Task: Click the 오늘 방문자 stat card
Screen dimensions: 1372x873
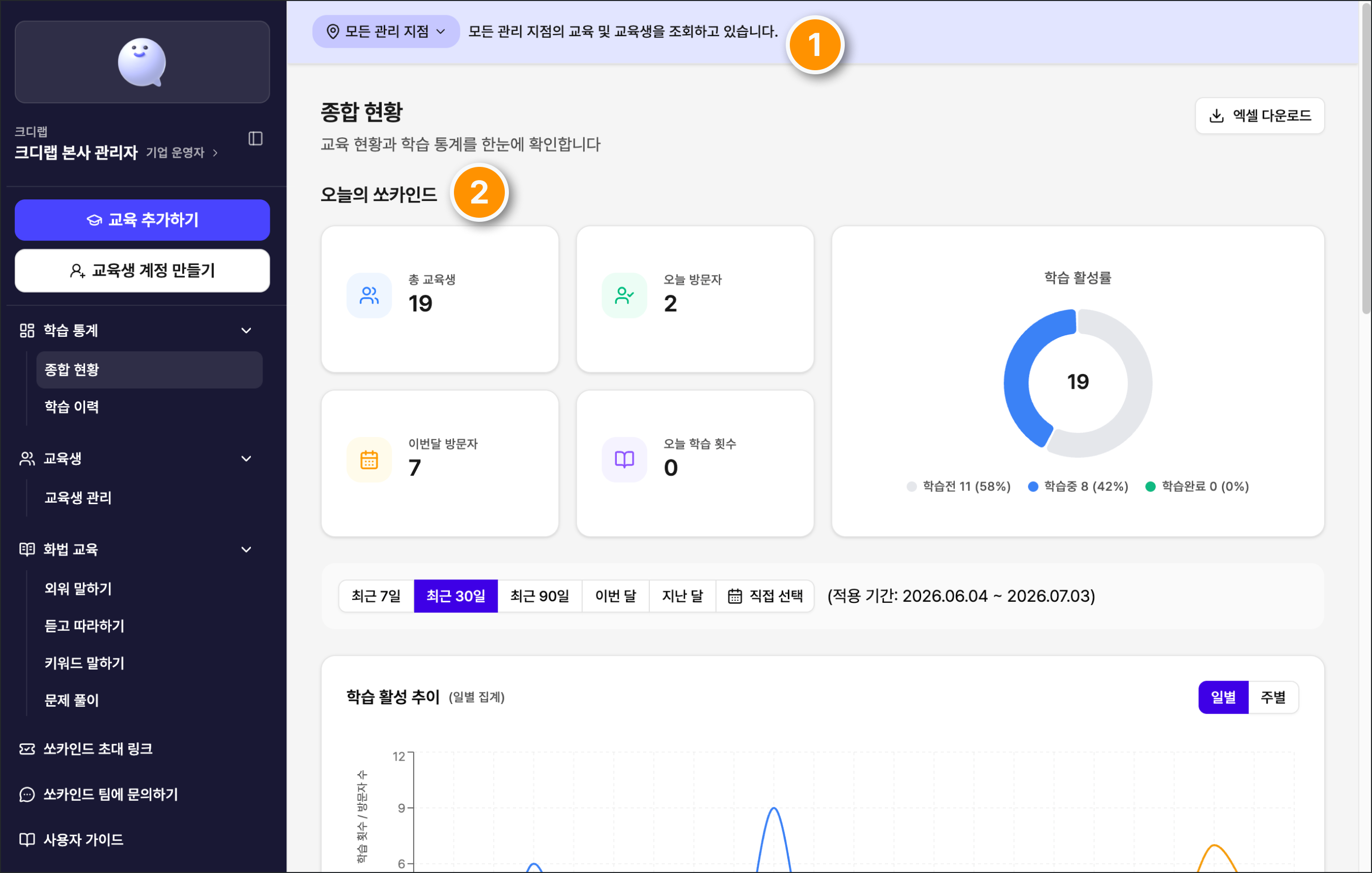Action: [x=695, y=300]
